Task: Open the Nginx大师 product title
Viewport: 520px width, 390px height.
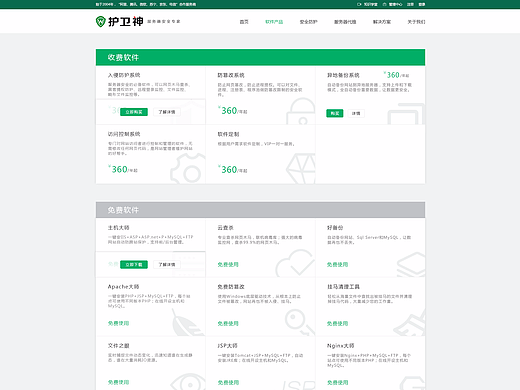Action: [x=341, y=346]
